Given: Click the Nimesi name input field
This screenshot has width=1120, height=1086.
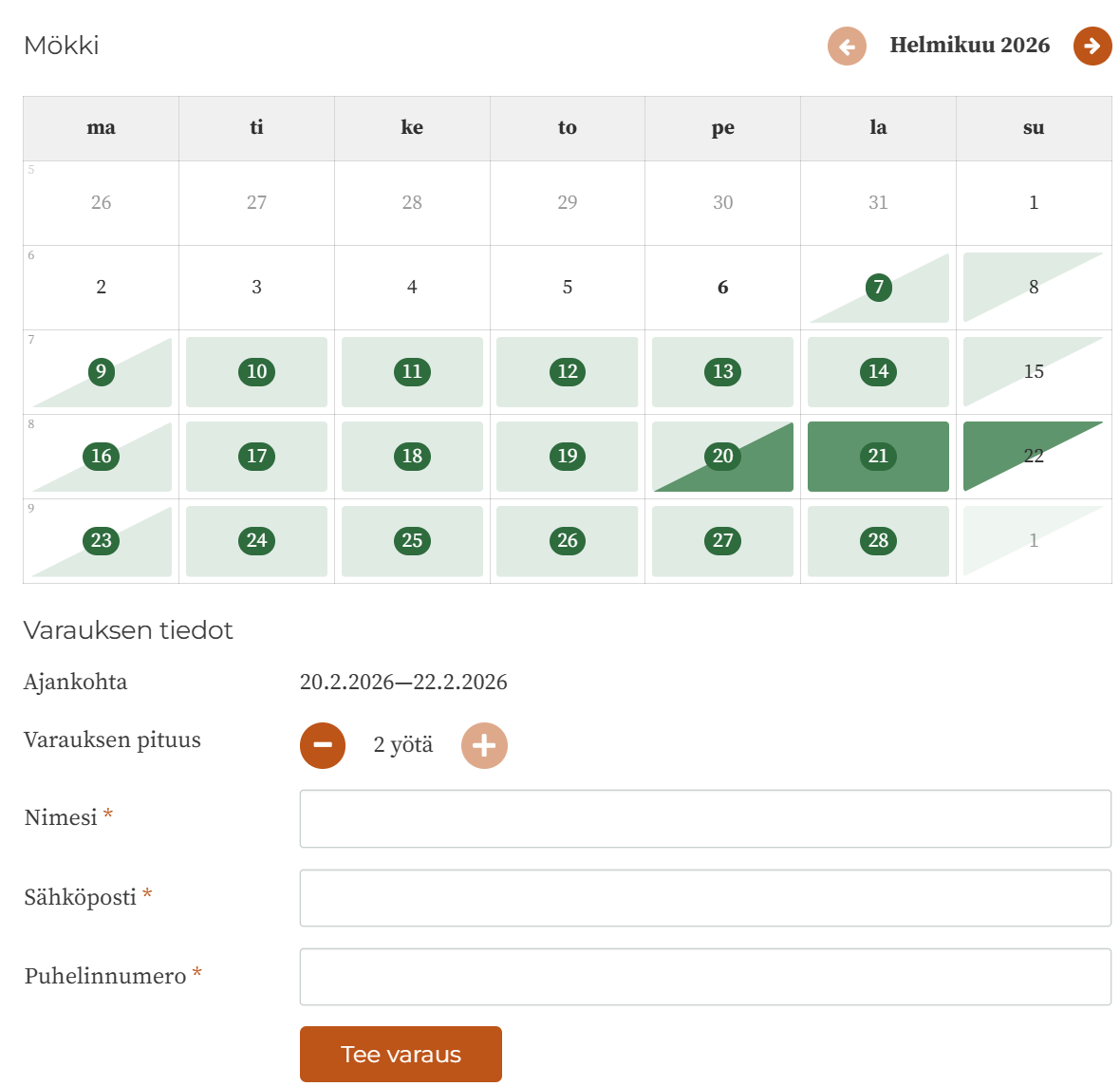Looking at the screenshot, I should click(x=705, y=818).
